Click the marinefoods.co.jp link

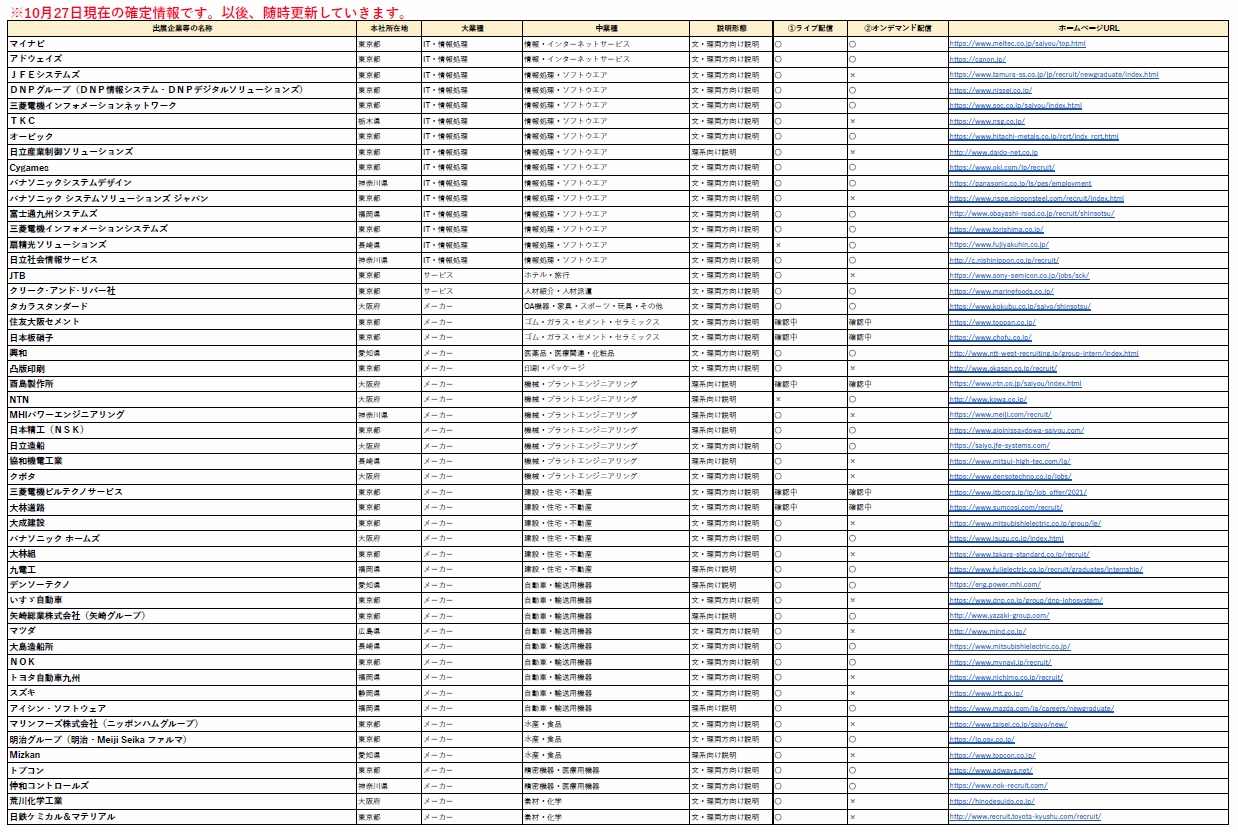pos(1001,291)
